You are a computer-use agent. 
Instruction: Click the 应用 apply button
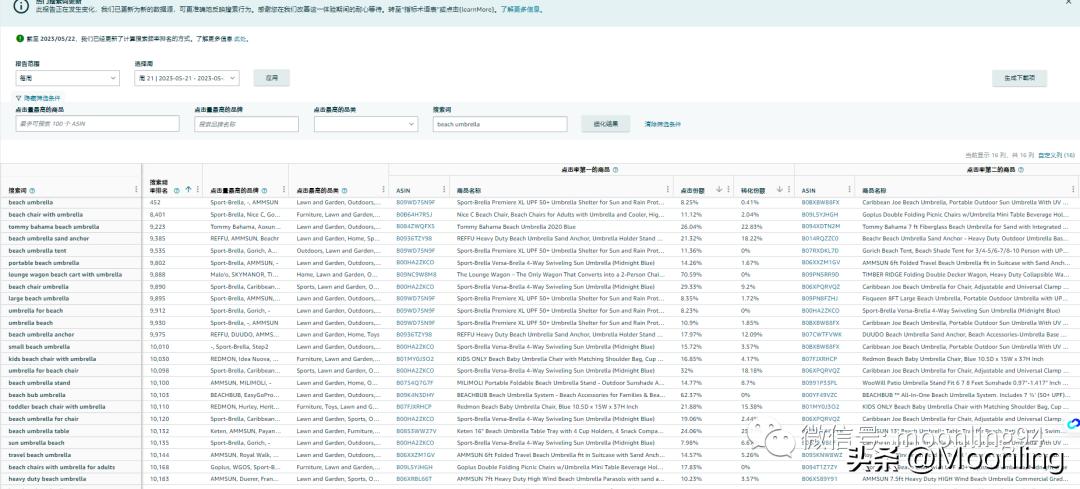[x=271, y=78]
